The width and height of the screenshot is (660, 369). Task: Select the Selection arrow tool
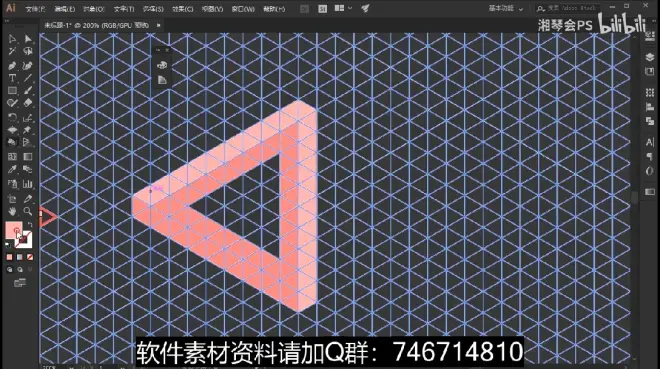coord(12,39)
